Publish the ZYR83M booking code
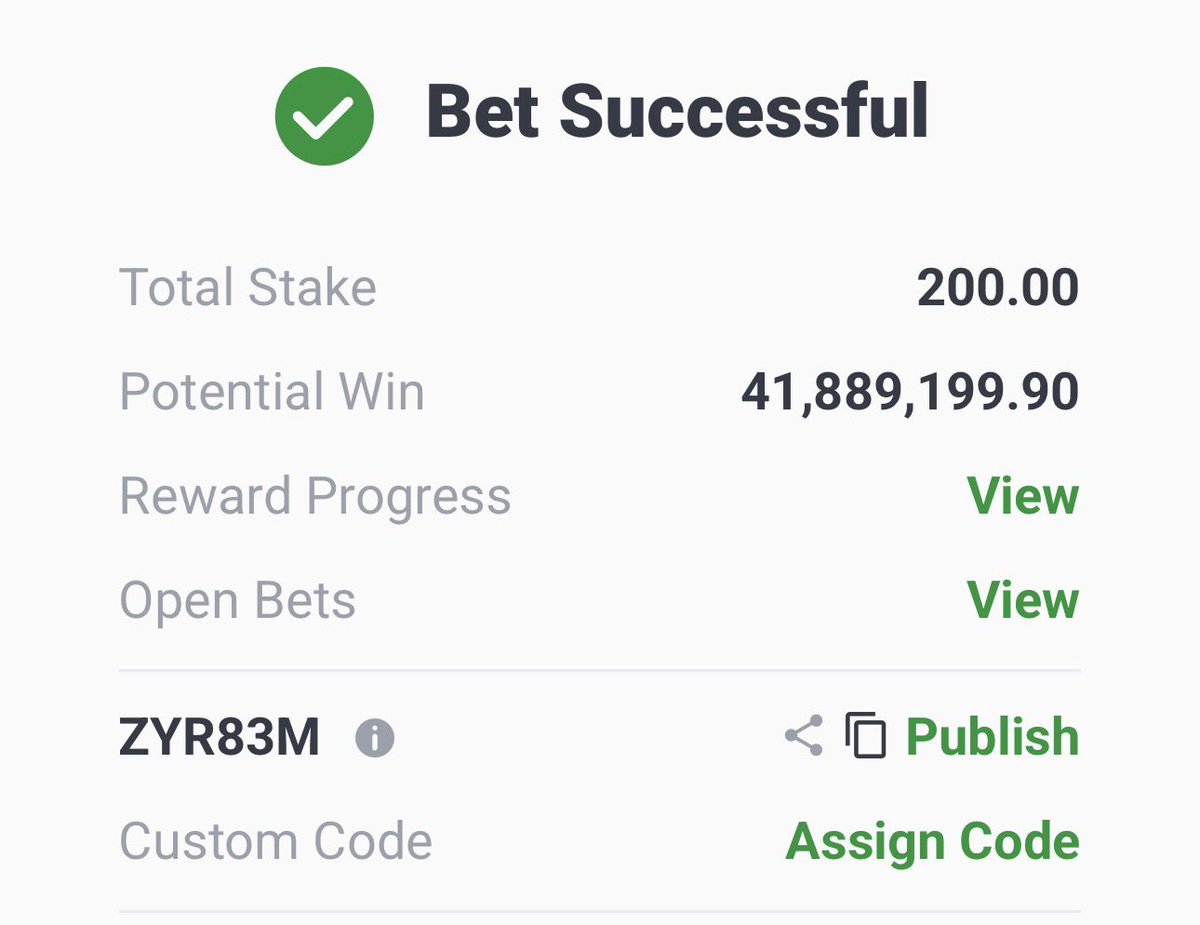Image resolution: width=1200 pixels, height=925 pixels. pos(992,737)
